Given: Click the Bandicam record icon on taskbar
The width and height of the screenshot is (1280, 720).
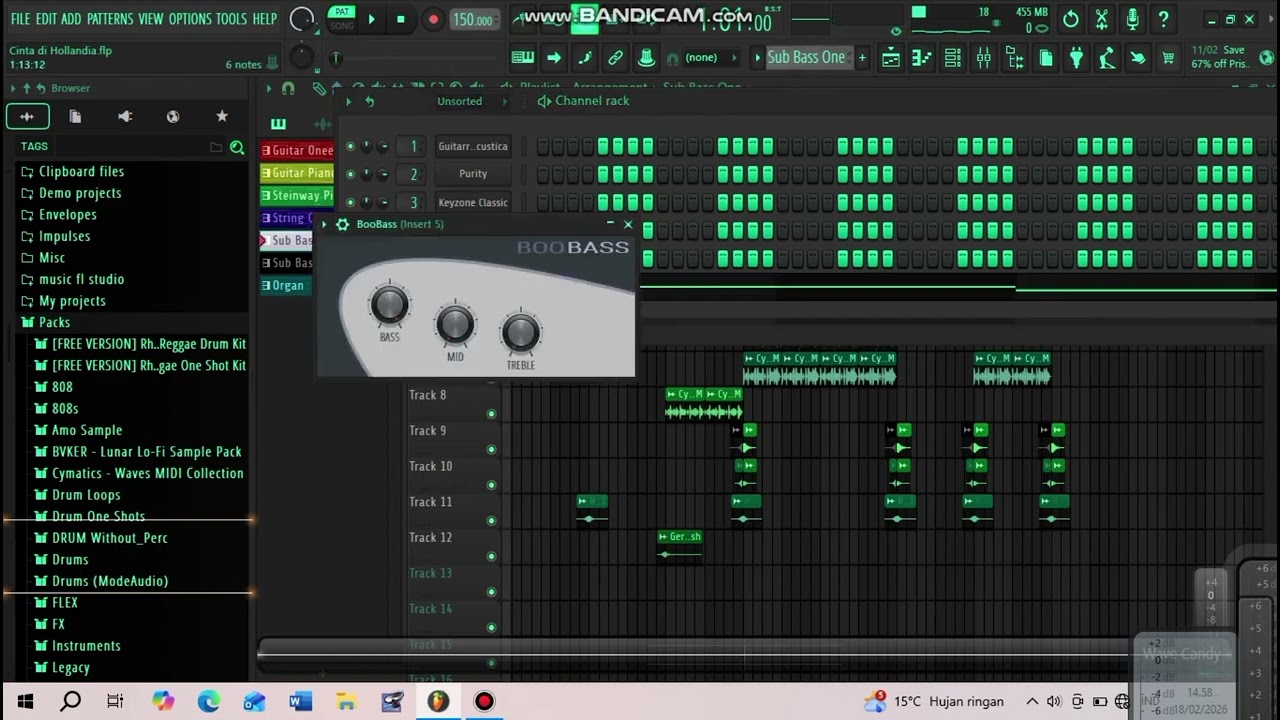Looking at the screenshot, I should click(x=484, y=701).
